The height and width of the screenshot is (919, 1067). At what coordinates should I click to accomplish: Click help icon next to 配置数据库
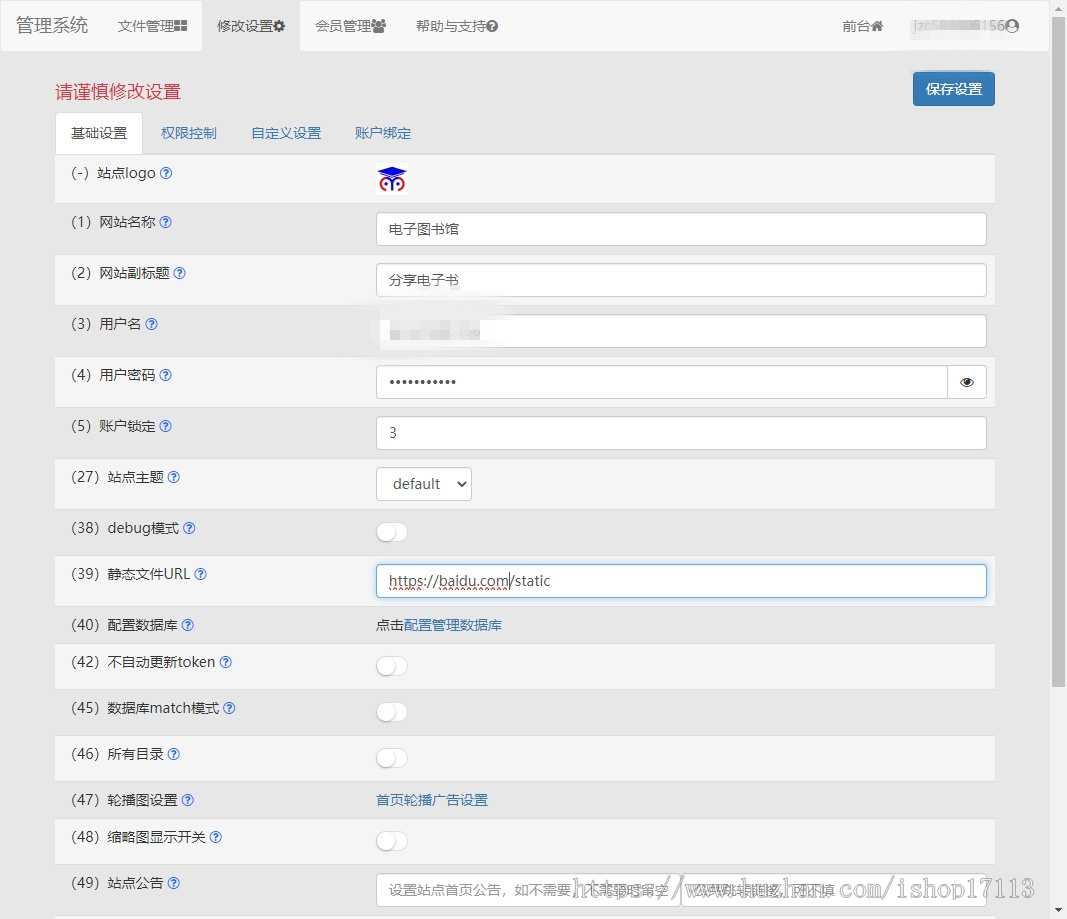point(188,624)
